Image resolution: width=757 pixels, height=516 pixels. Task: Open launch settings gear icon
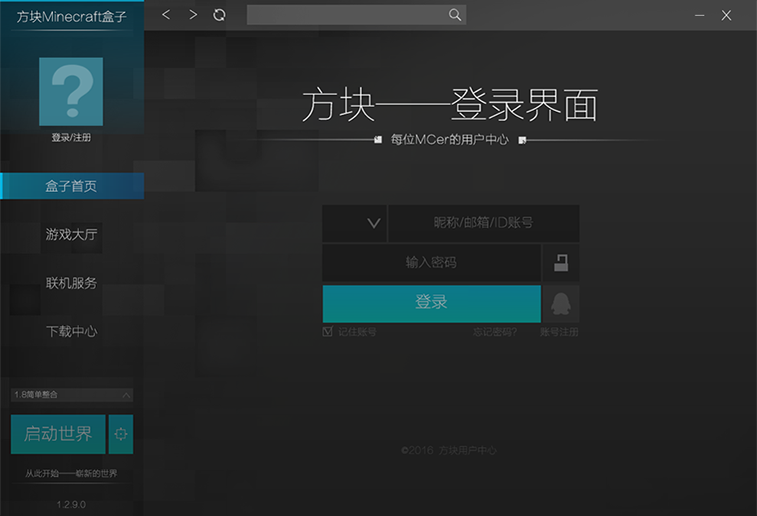[x=121, y=434]
